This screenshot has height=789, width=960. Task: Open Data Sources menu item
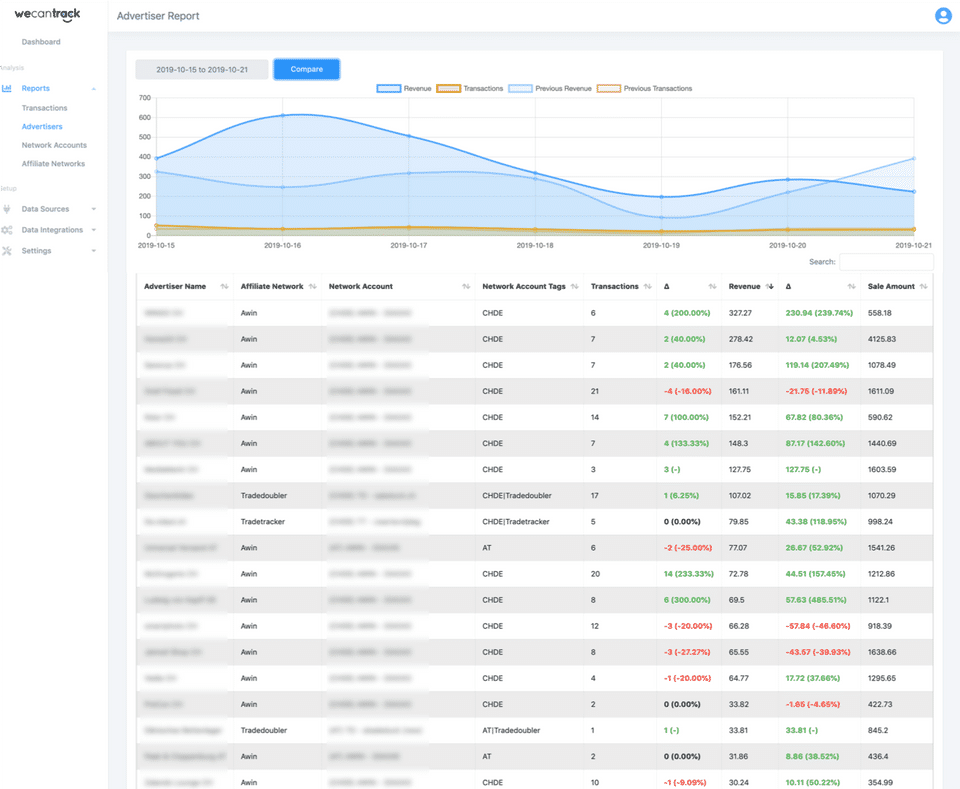(x=45, y=209)
